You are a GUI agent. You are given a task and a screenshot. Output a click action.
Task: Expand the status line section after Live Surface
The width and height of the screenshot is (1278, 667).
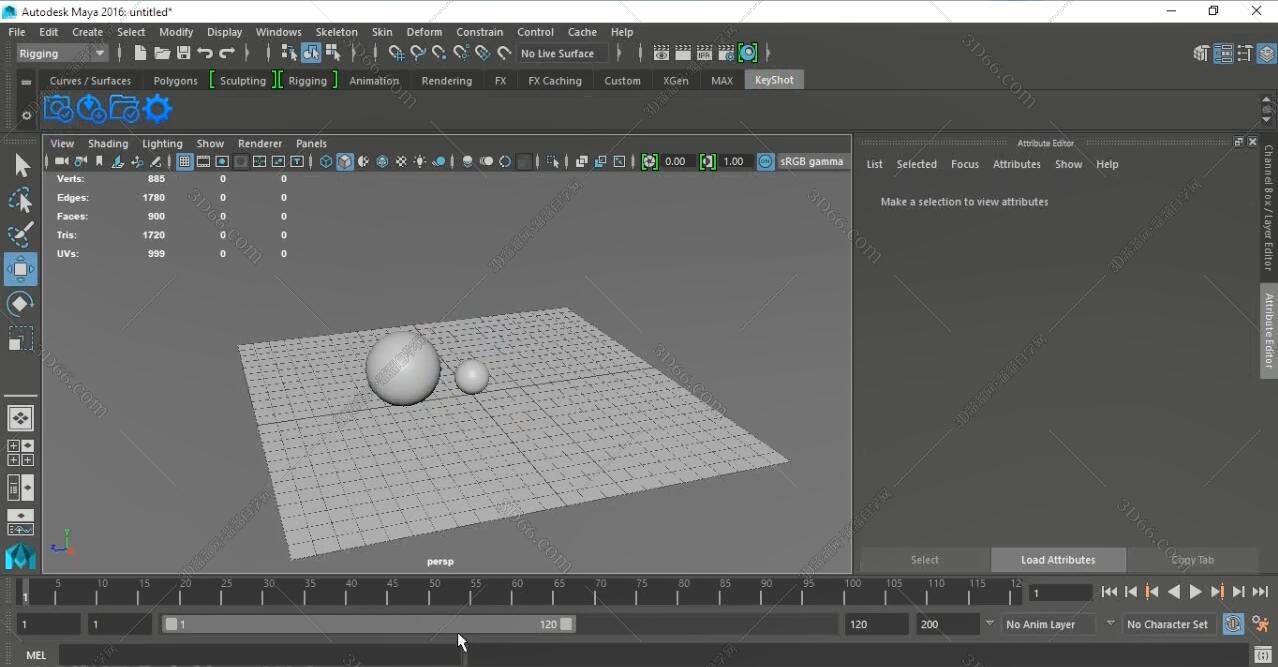[619, 53]
